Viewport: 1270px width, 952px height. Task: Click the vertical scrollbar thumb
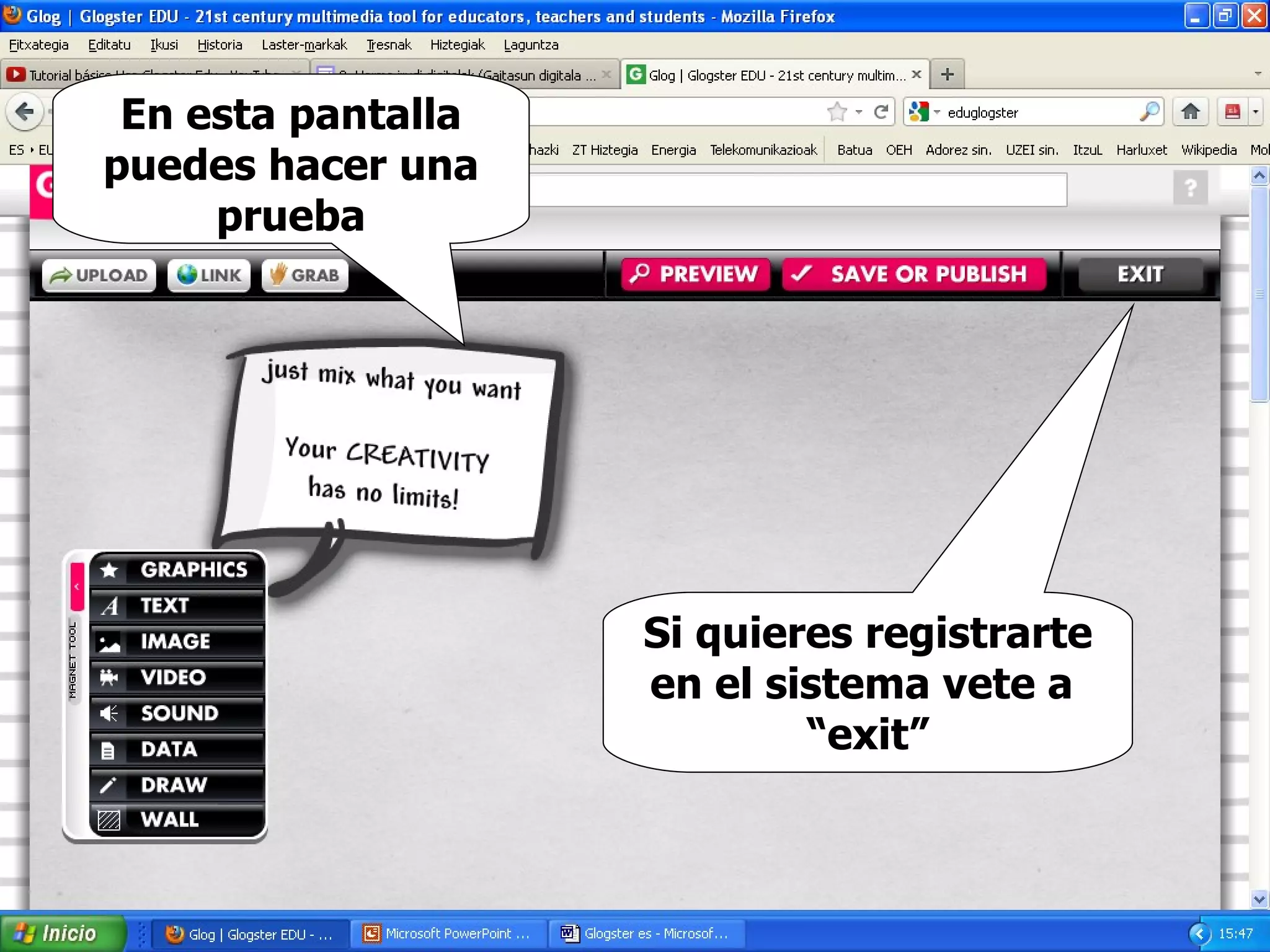click(x=1259, y=294)
